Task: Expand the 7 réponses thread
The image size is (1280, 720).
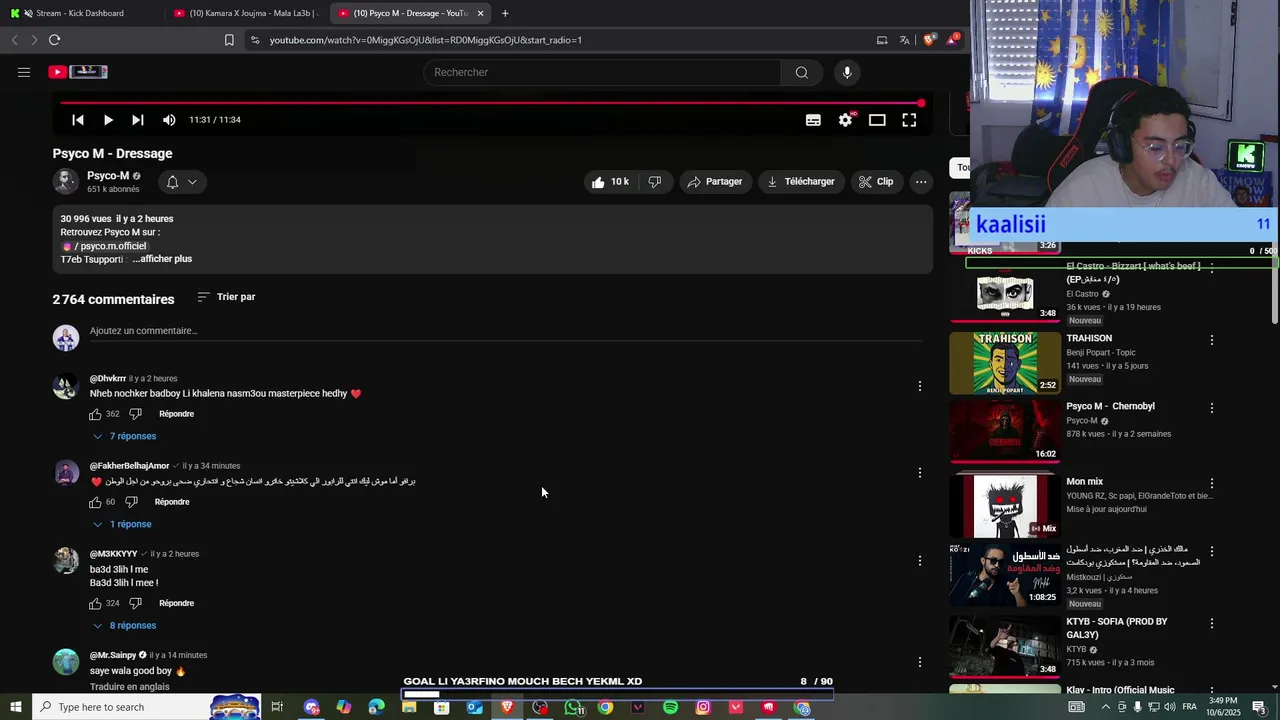Action: point(125,436)
